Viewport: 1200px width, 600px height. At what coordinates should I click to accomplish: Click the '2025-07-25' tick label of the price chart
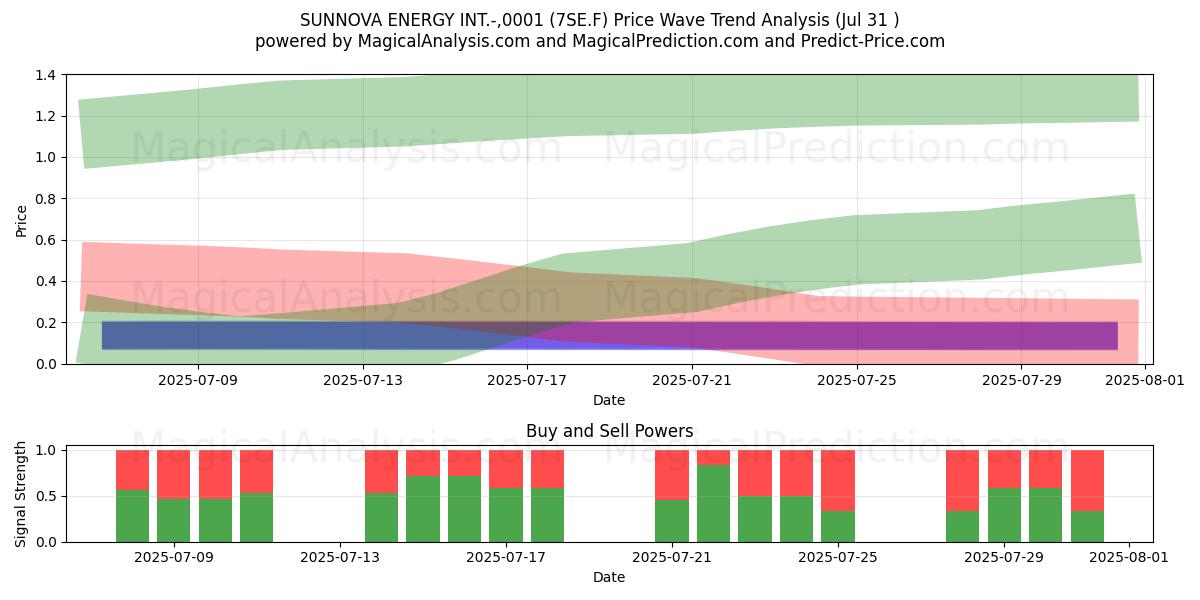coord(857,379)
